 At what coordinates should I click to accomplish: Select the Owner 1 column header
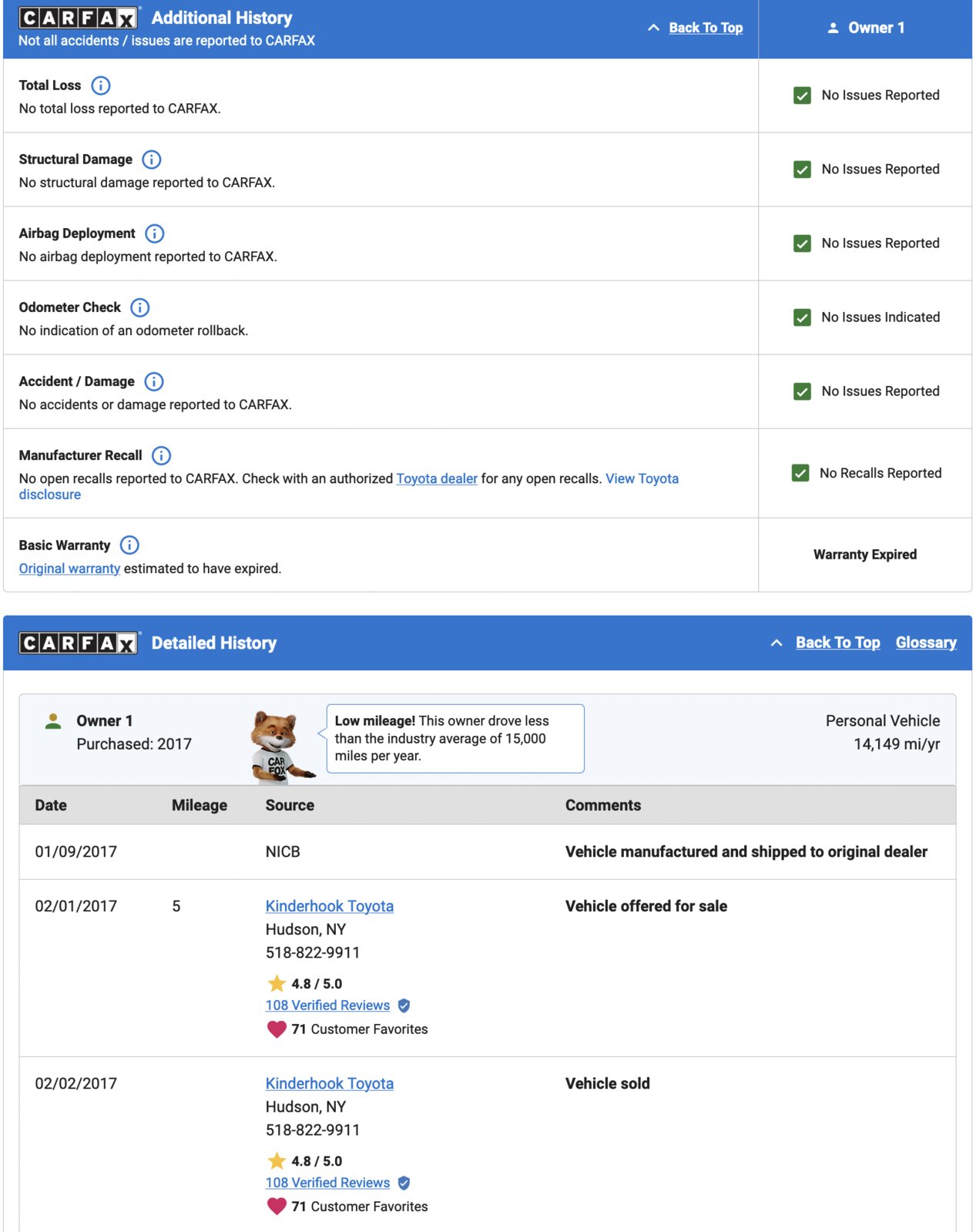[x=865, y=28]
